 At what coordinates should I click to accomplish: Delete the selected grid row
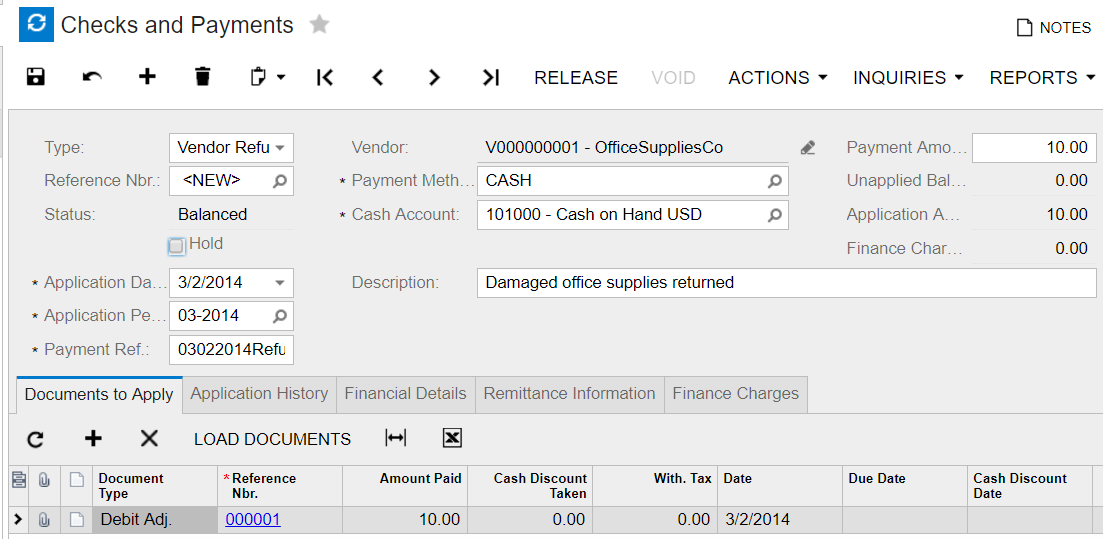pyautogui.click(x=149, y=439)
